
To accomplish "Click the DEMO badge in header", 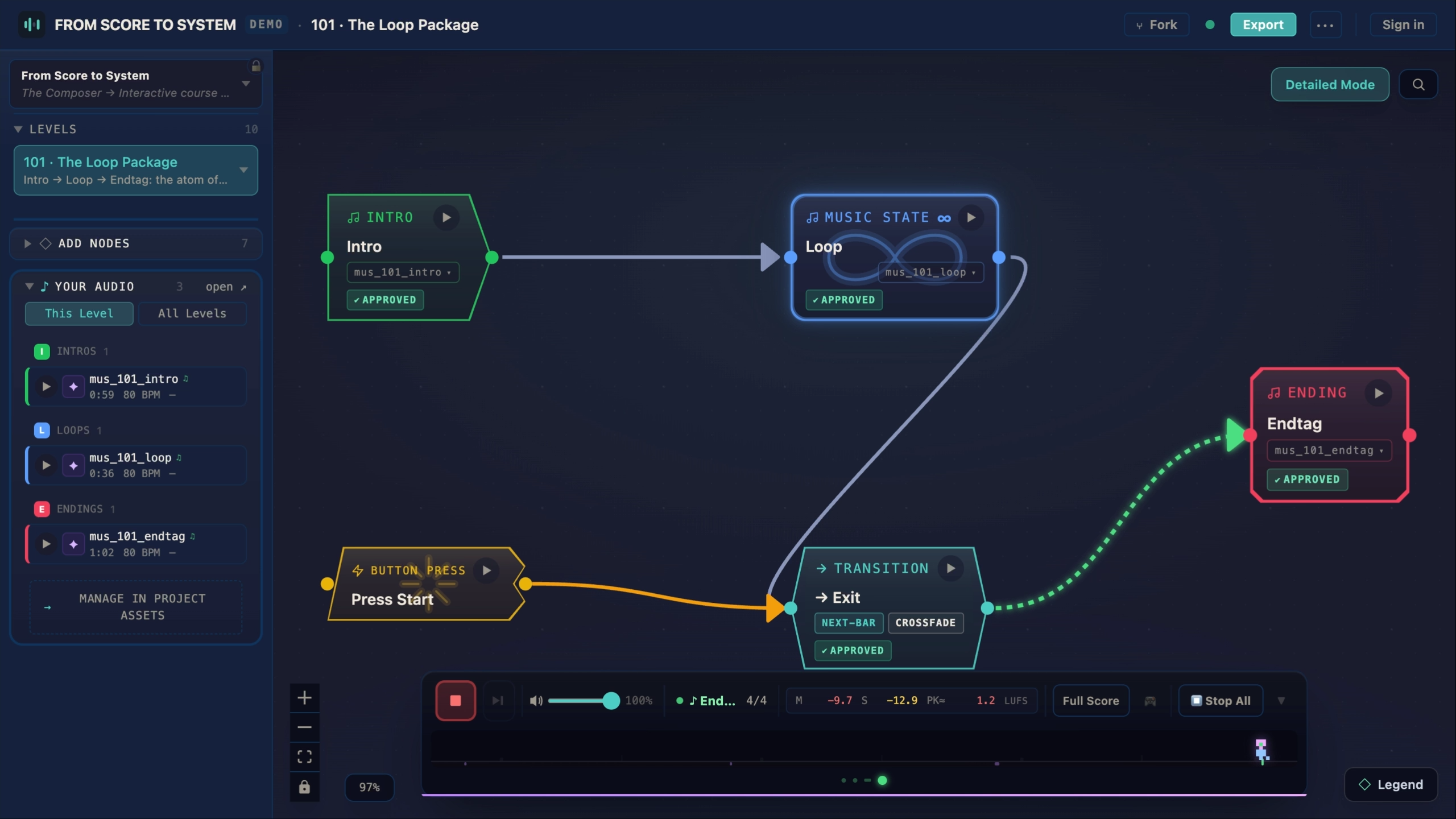I will point(266,24).
